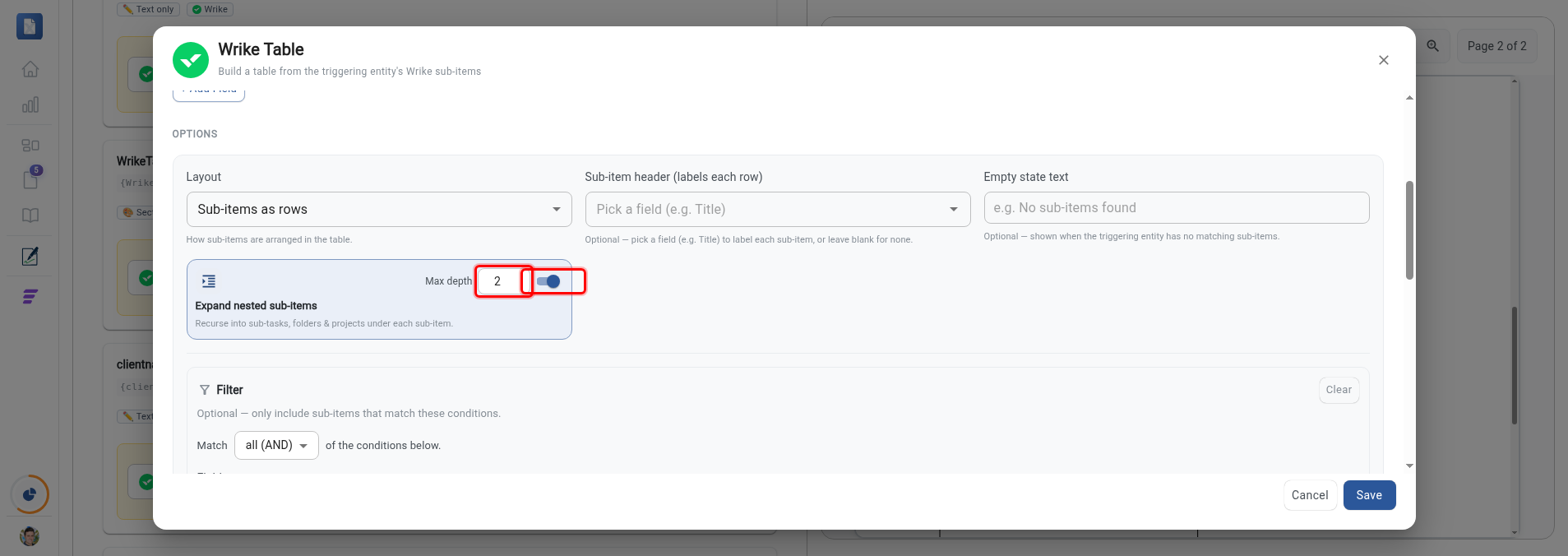The width and height of the screenshot is (1568, 556).
Task: Click the 'Expand nested sub-items' label
Action: click(256, 306)
